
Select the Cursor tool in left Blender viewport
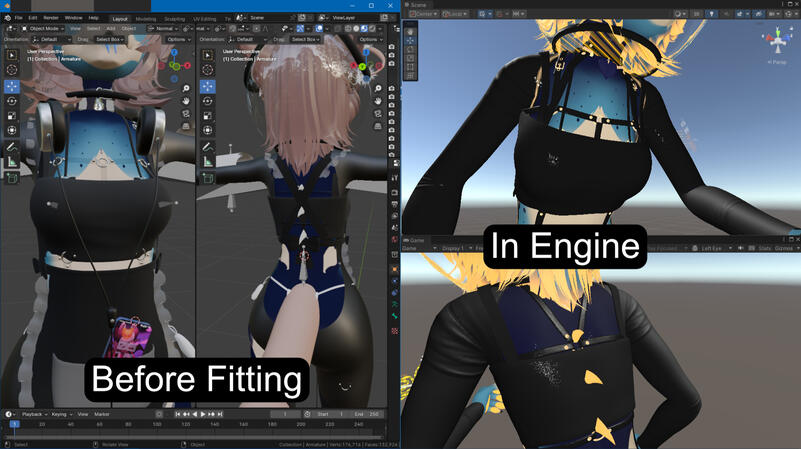pos(12,70)
